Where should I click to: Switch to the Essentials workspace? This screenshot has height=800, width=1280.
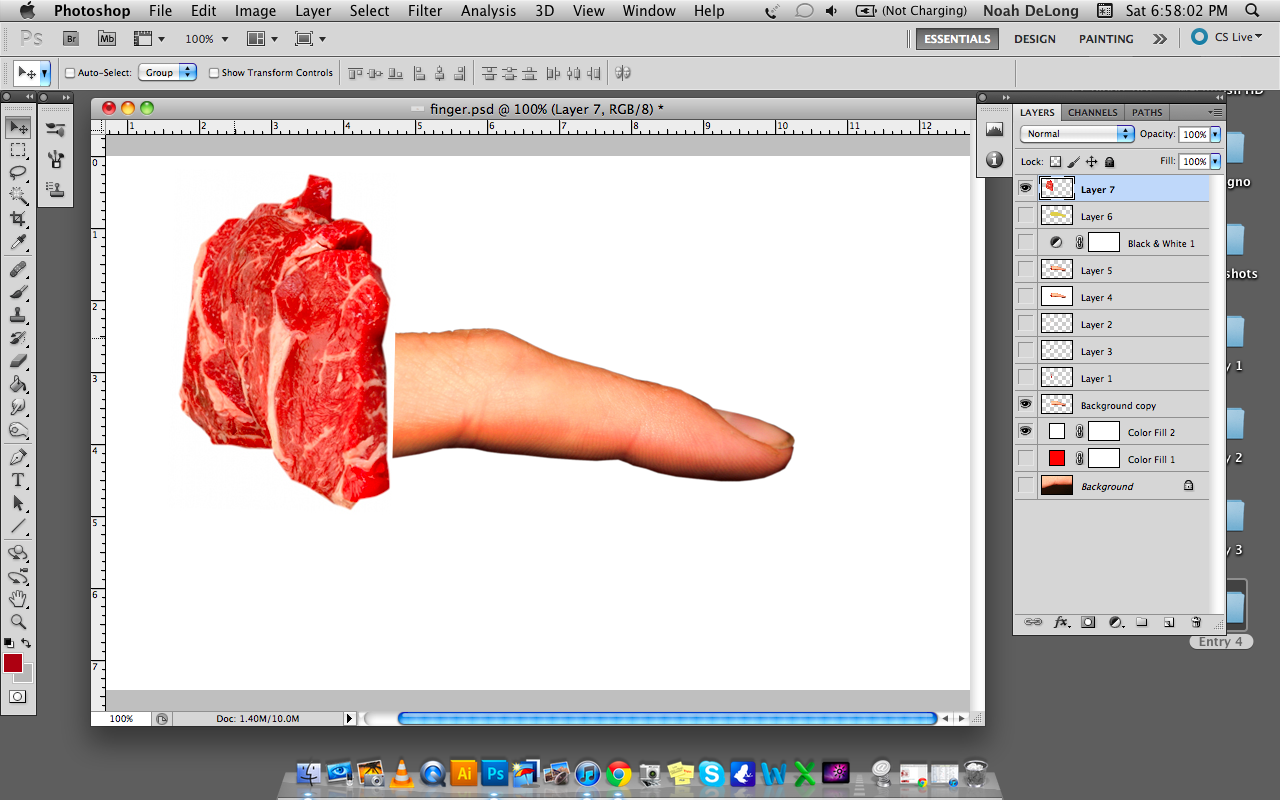click(x=957, y=39)
